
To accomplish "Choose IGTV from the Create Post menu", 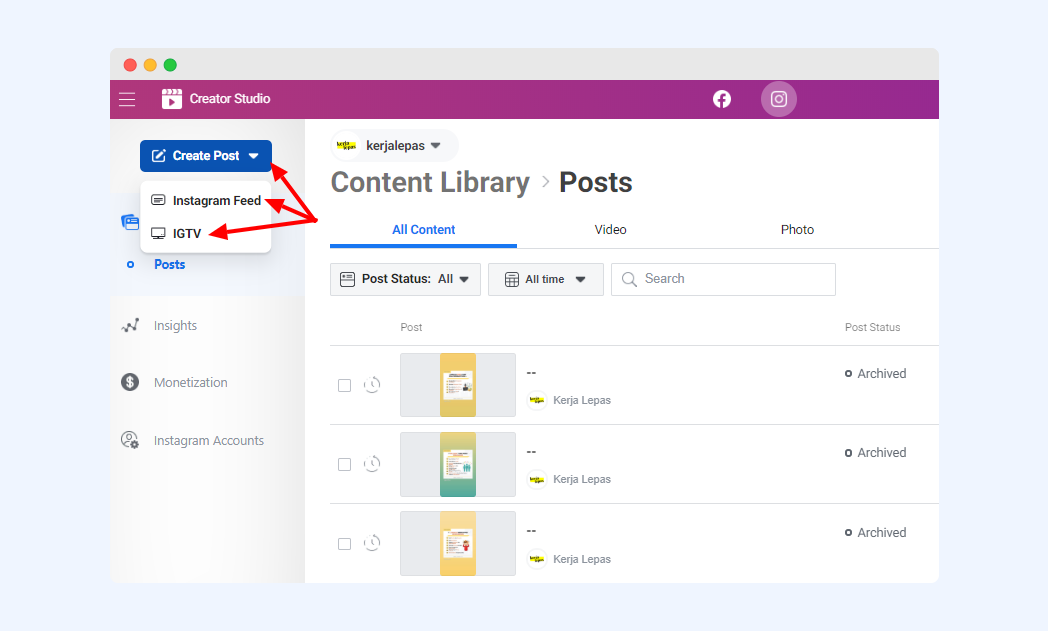I will pyautogui.click(x=206, y=233).
